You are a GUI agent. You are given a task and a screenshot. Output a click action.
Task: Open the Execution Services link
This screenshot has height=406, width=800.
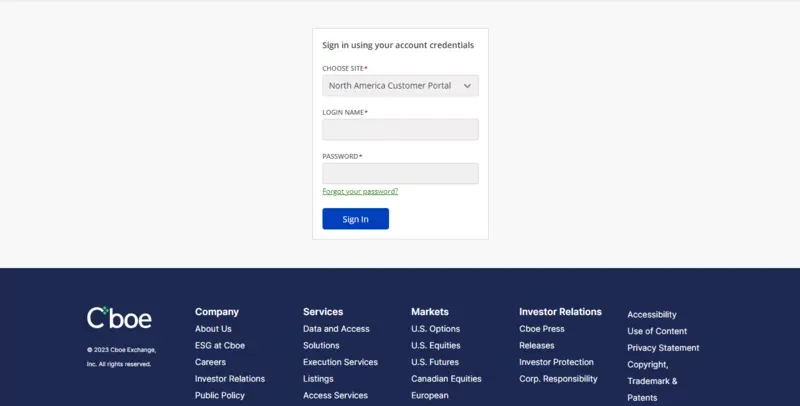pyautogui.click(x=340, y=362)
